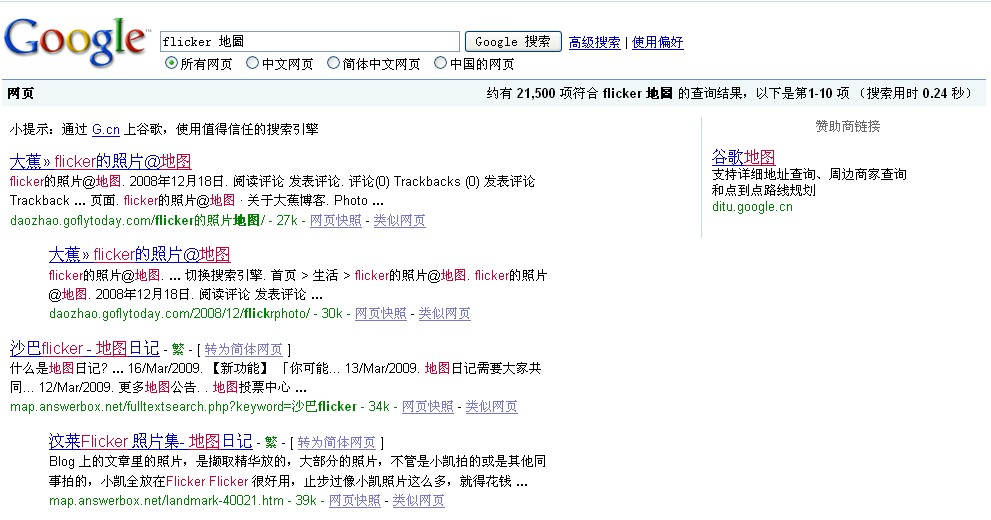Open indented result '大蕉» flicker的照片@地图'
The image size is (991, 520).
[x=139, y=255]
